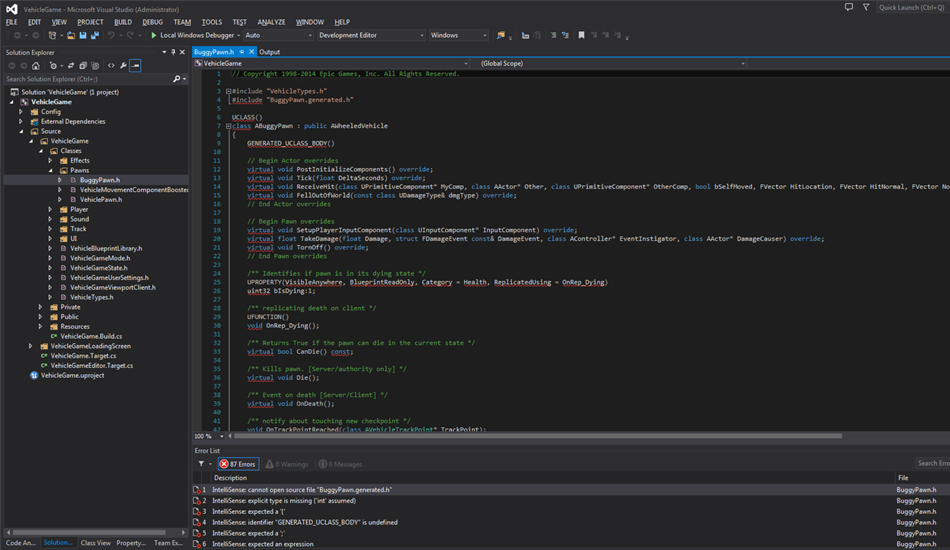950x550 pixels.
Task: Click the Search Solution Explorer field
Action: (88, 79)
